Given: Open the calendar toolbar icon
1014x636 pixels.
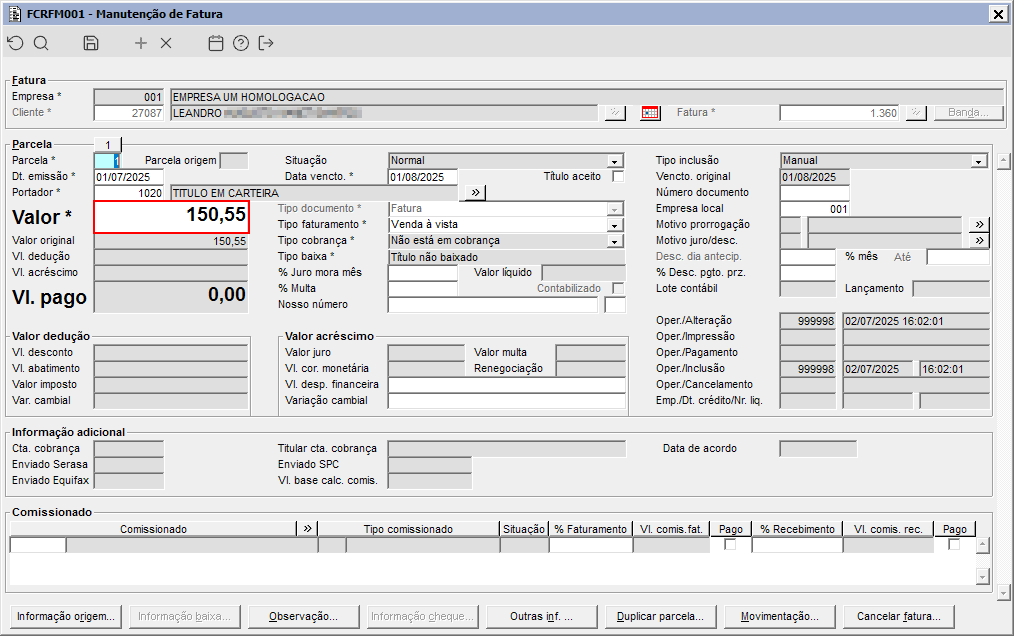Looking at the screenshot, I should coord(215,43).
